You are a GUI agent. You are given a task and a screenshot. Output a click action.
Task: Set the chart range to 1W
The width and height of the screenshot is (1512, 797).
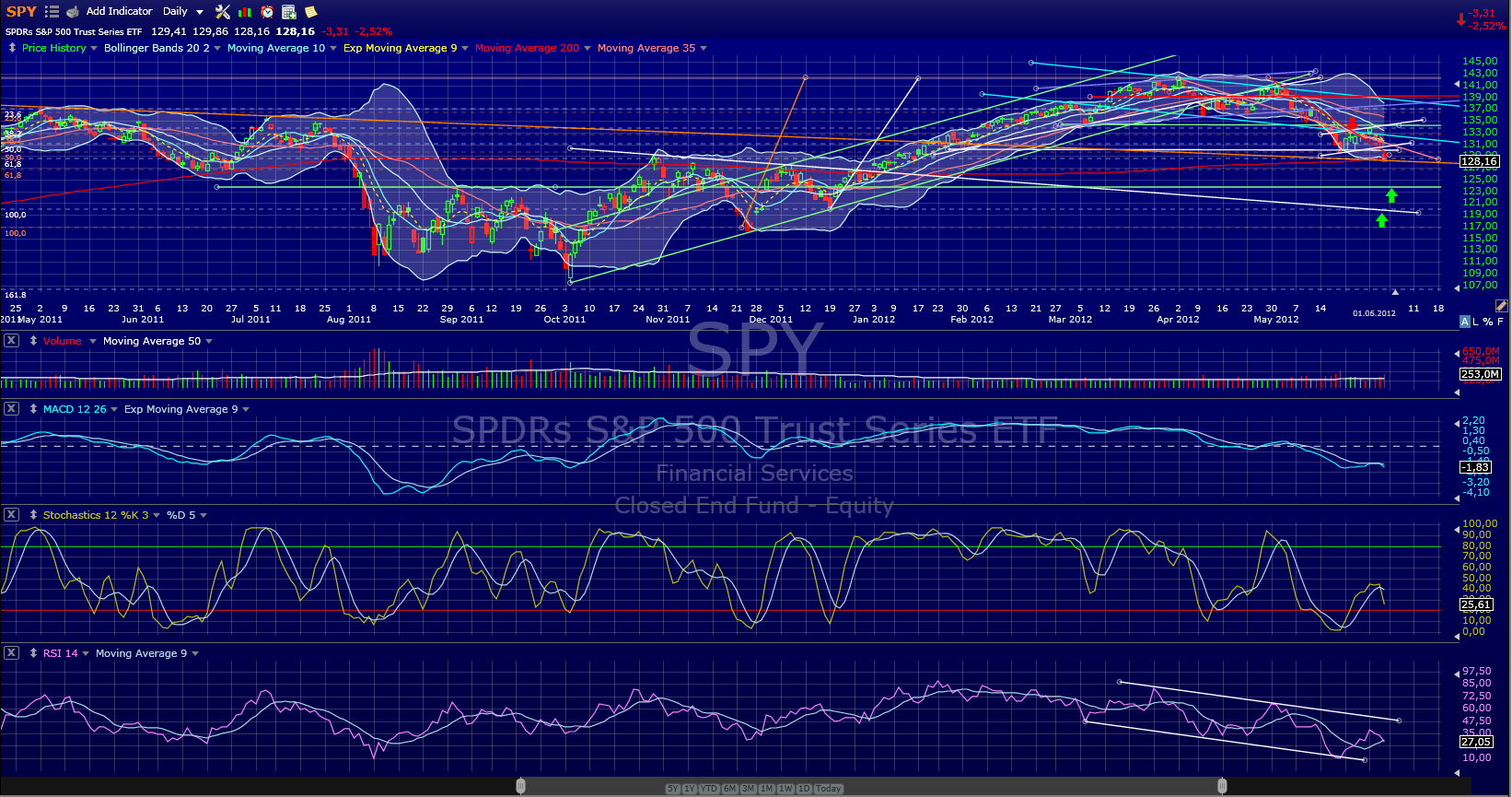[785, 789]
